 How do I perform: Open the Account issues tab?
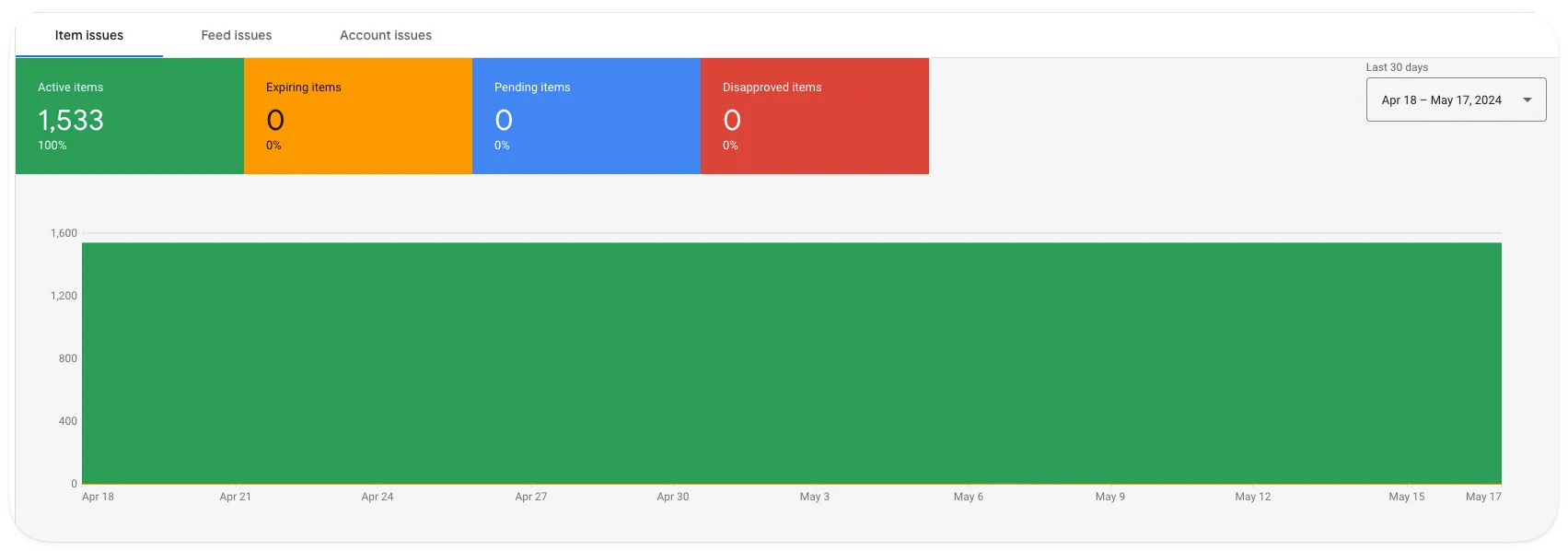386,35
